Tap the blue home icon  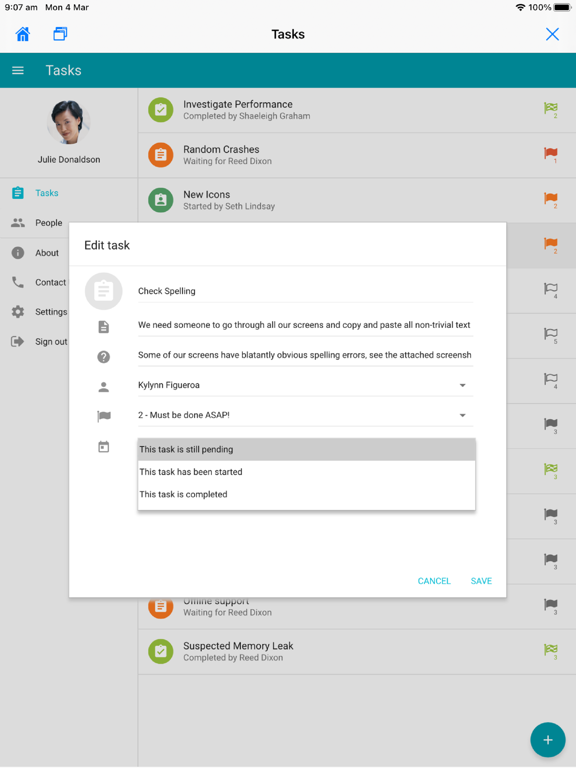tap(23, 34)
